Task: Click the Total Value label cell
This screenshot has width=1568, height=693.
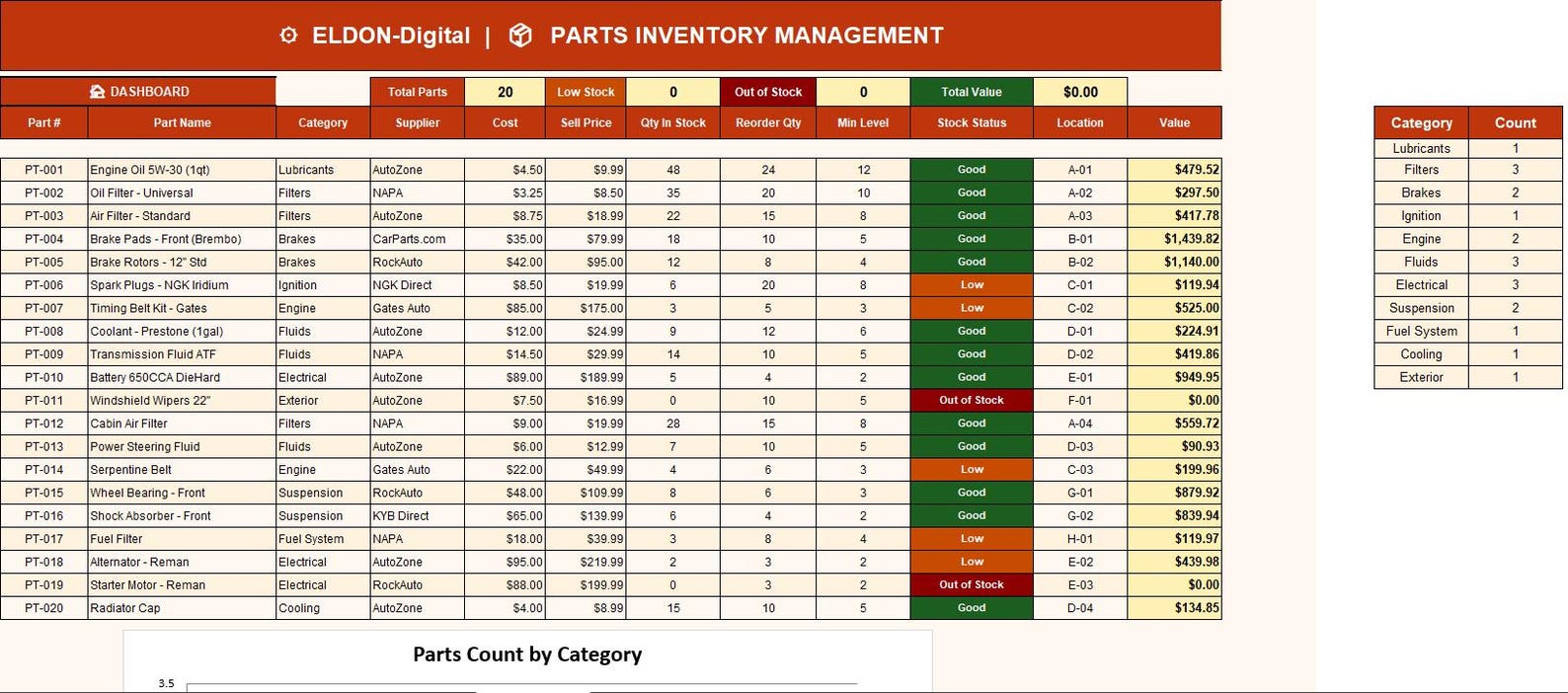Action: click(x=972, y=92)
